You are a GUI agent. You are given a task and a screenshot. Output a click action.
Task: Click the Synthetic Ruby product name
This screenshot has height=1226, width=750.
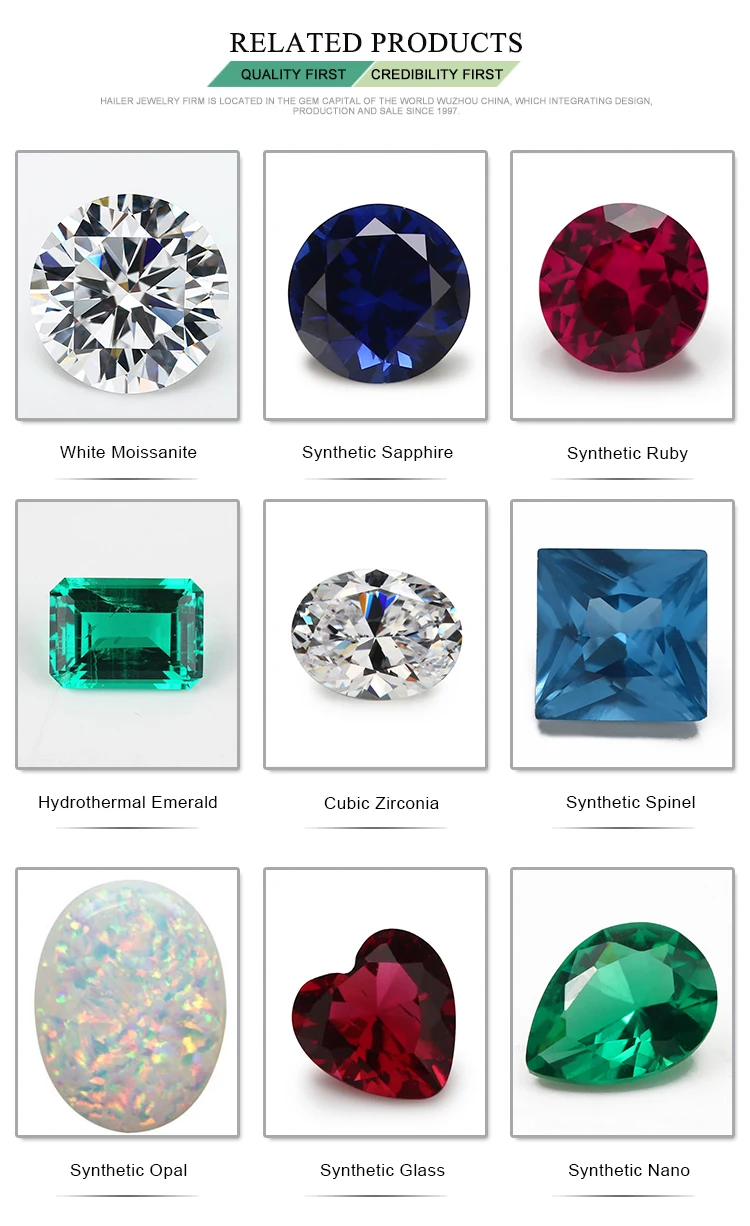click(x=627, y=454)
